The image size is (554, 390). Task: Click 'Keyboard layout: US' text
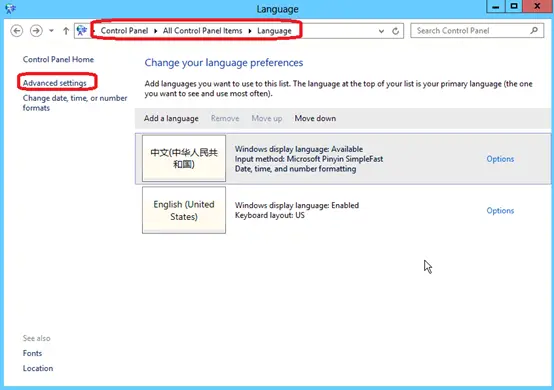pos(270,215)
